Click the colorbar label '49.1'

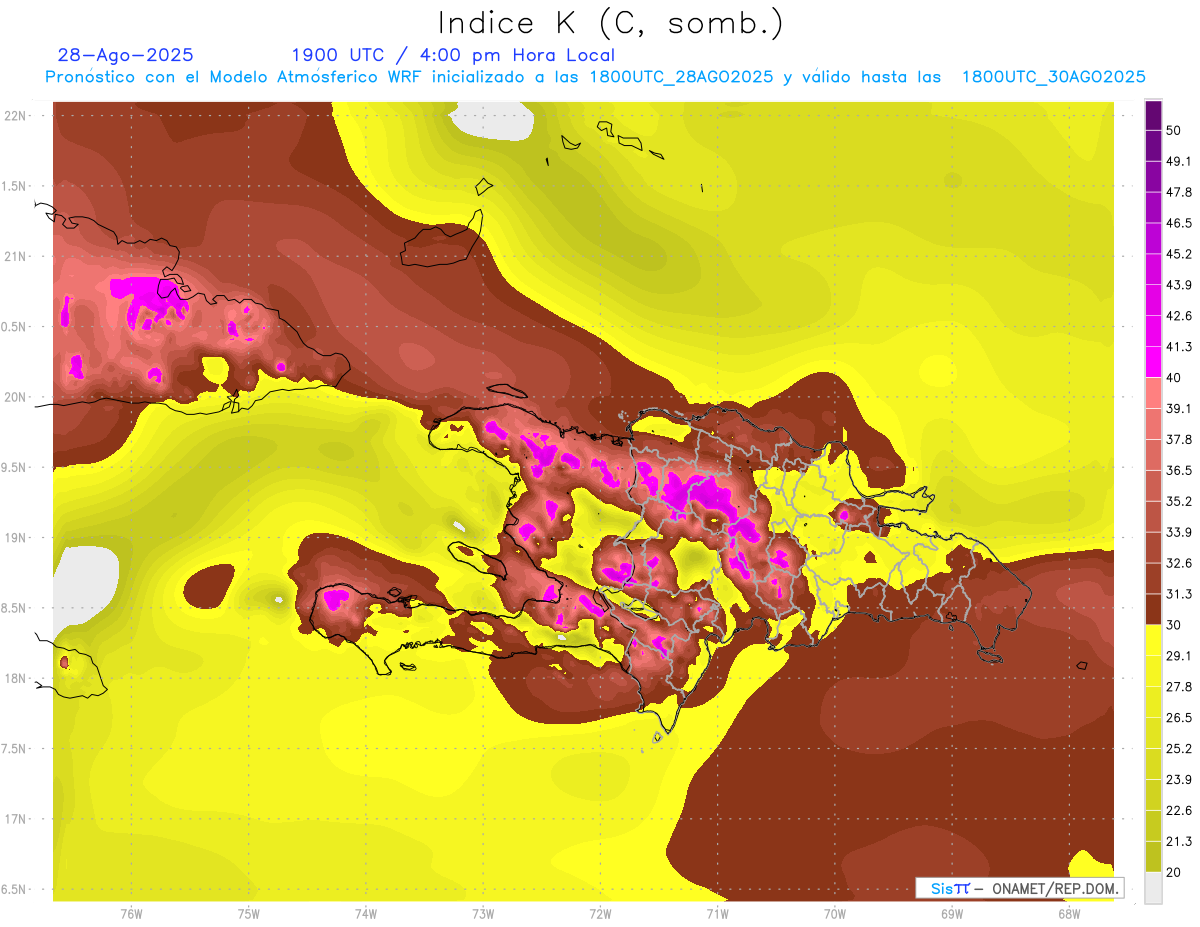[x=1178, y=161]
